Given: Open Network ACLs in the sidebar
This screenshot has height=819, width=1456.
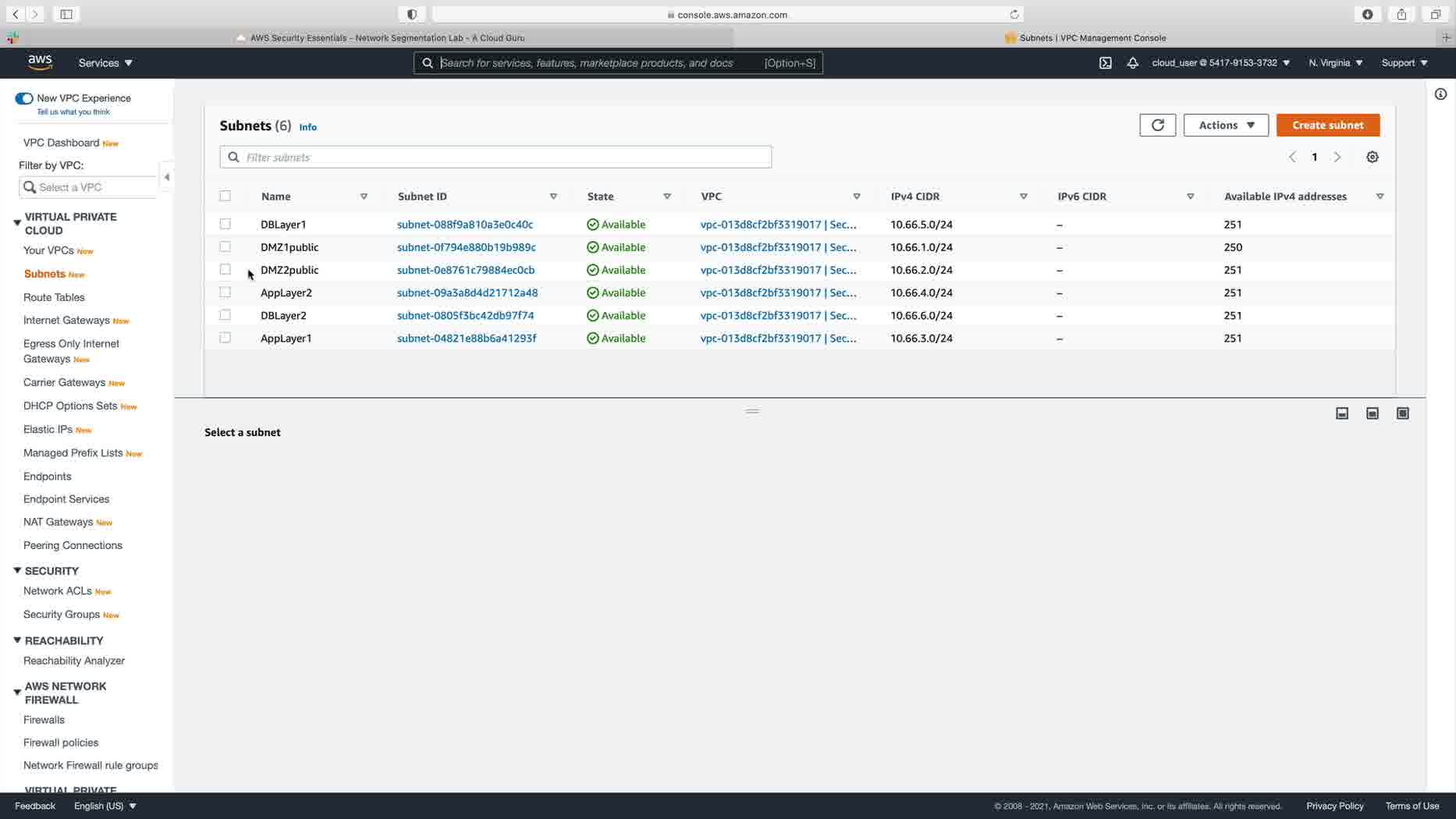Looking at the screenshot, I should [58, 591].
